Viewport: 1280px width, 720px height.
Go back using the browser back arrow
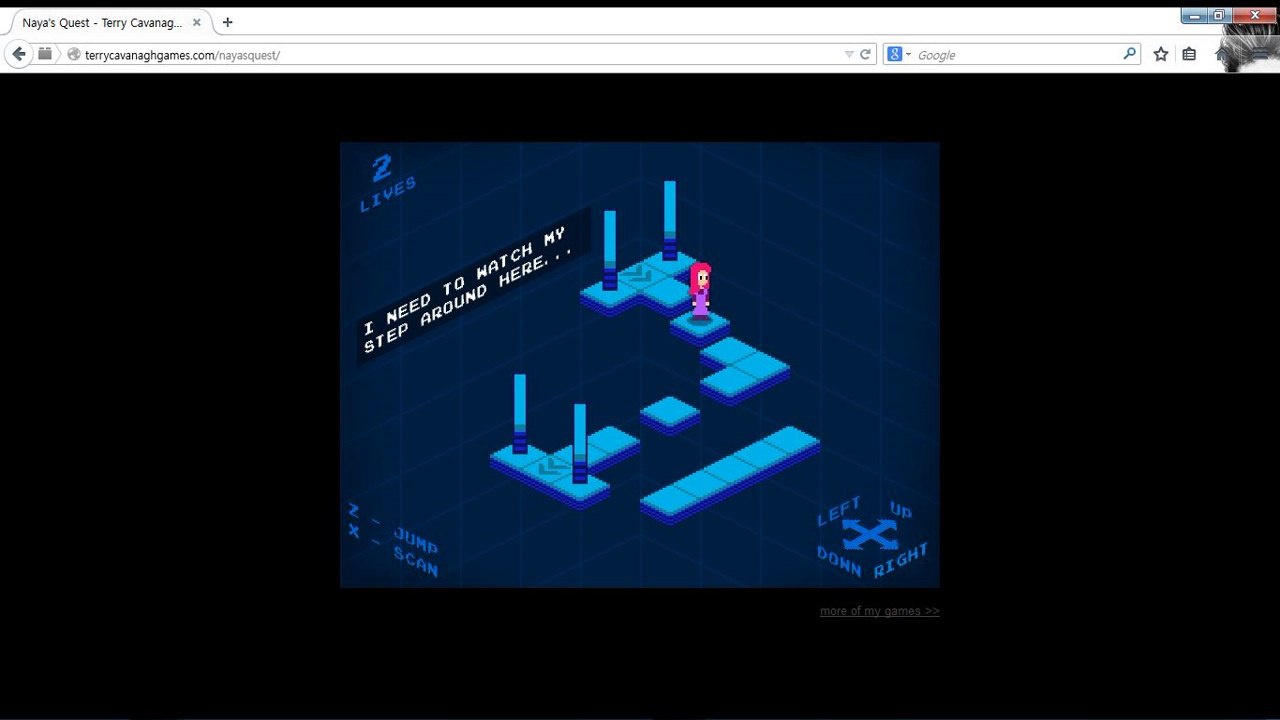(18, 54)
